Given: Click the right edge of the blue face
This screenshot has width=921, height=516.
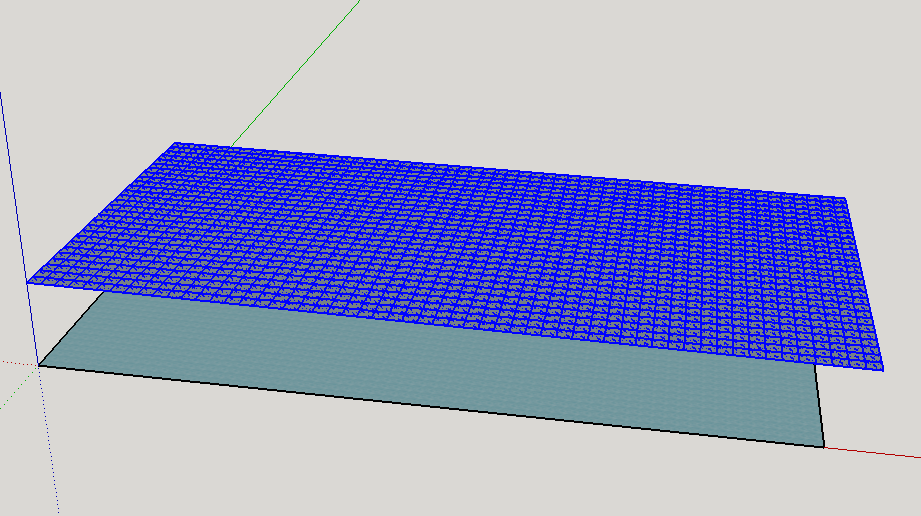Looking at the screenshot, I should point(867,285).
